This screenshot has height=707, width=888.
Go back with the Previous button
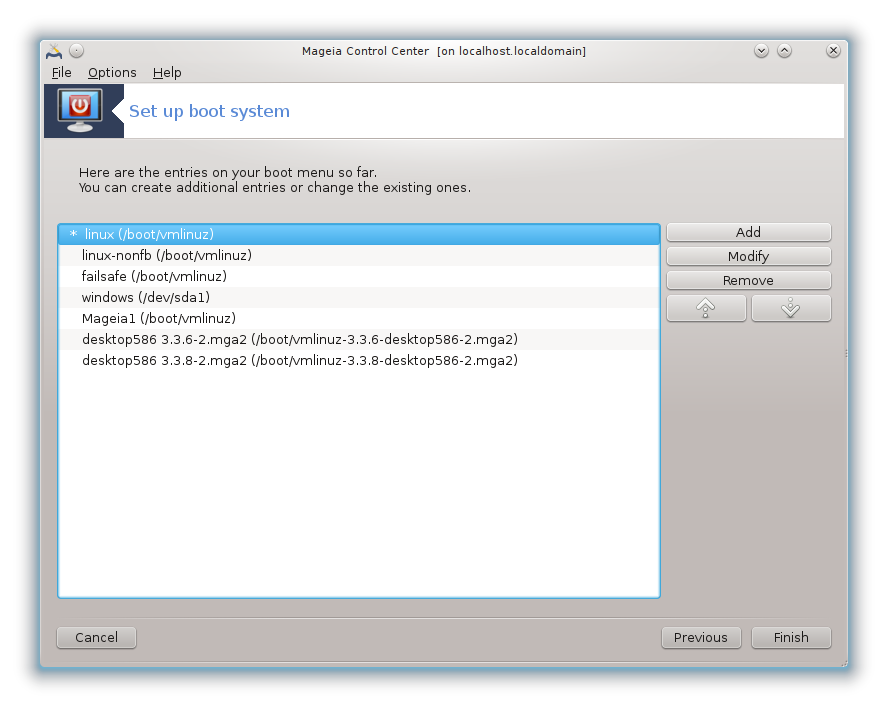(701, 637)
